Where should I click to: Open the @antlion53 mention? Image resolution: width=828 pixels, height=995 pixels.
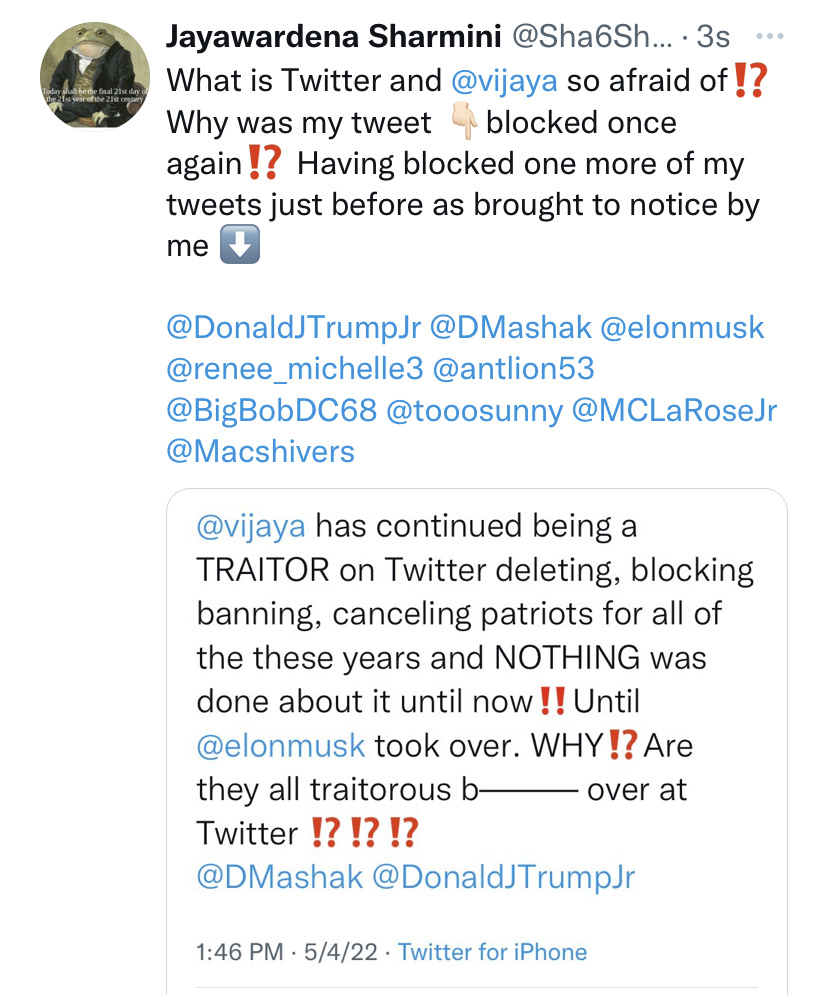(514, 369)
